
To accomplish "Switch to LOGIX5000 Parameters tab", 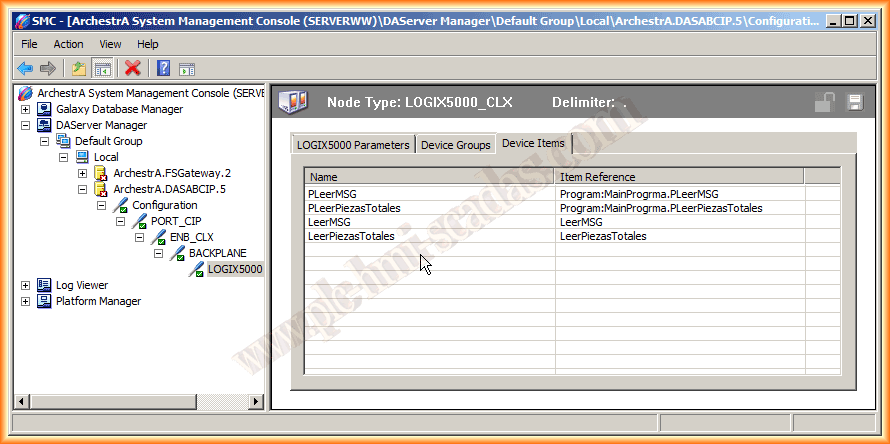I will 353,145.
